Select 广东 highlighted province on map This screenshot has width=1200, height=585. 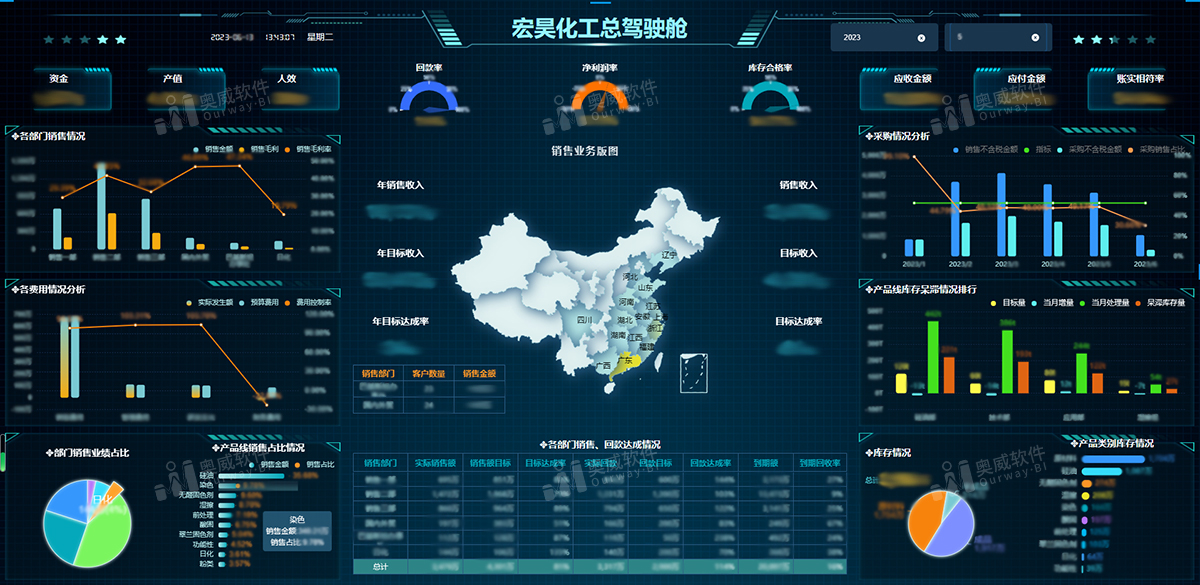pyautogui.click(x=626, y=363)
